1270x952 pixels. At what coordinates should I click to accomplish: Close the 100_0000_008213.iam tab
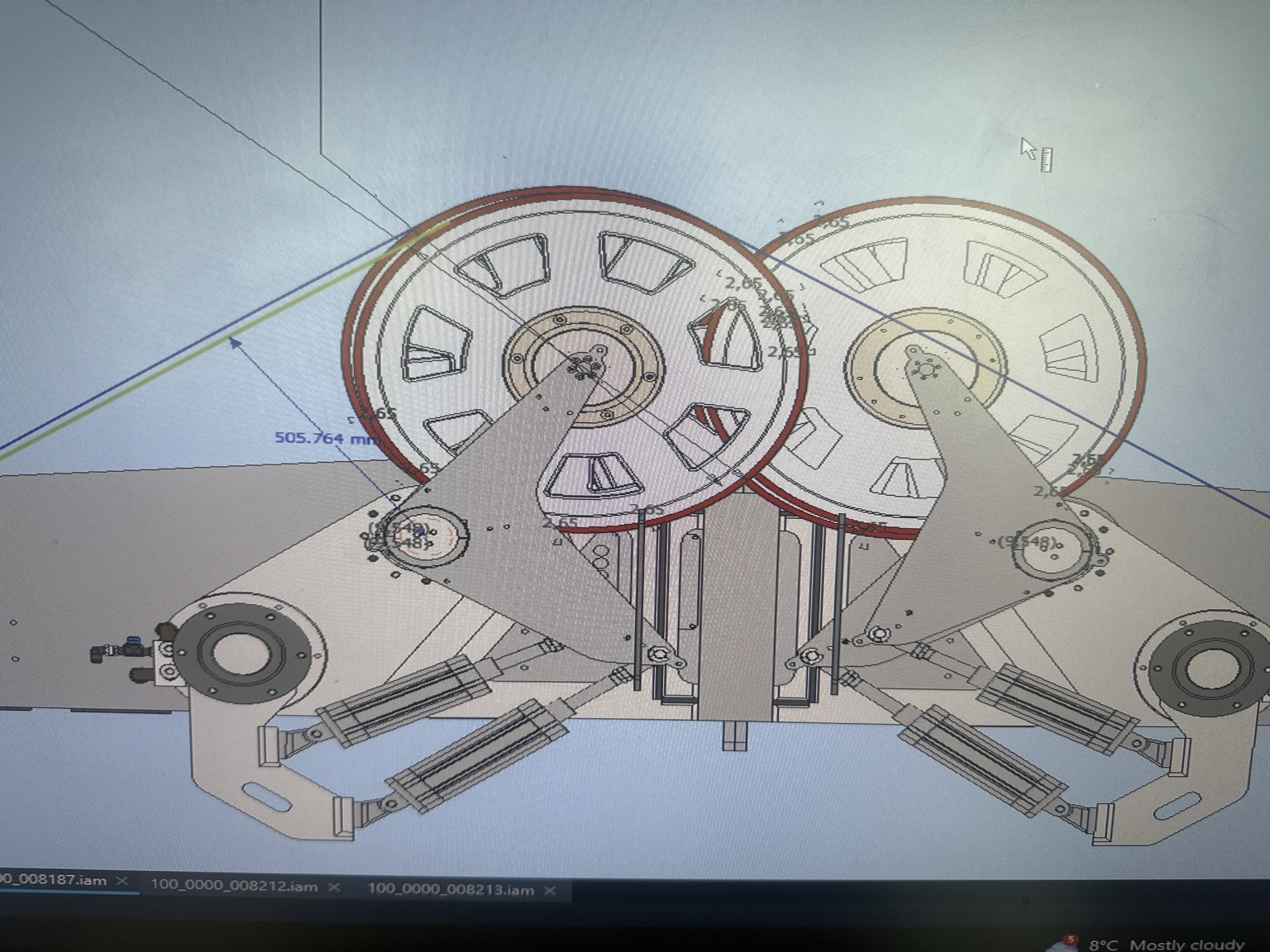pos(550,890)
